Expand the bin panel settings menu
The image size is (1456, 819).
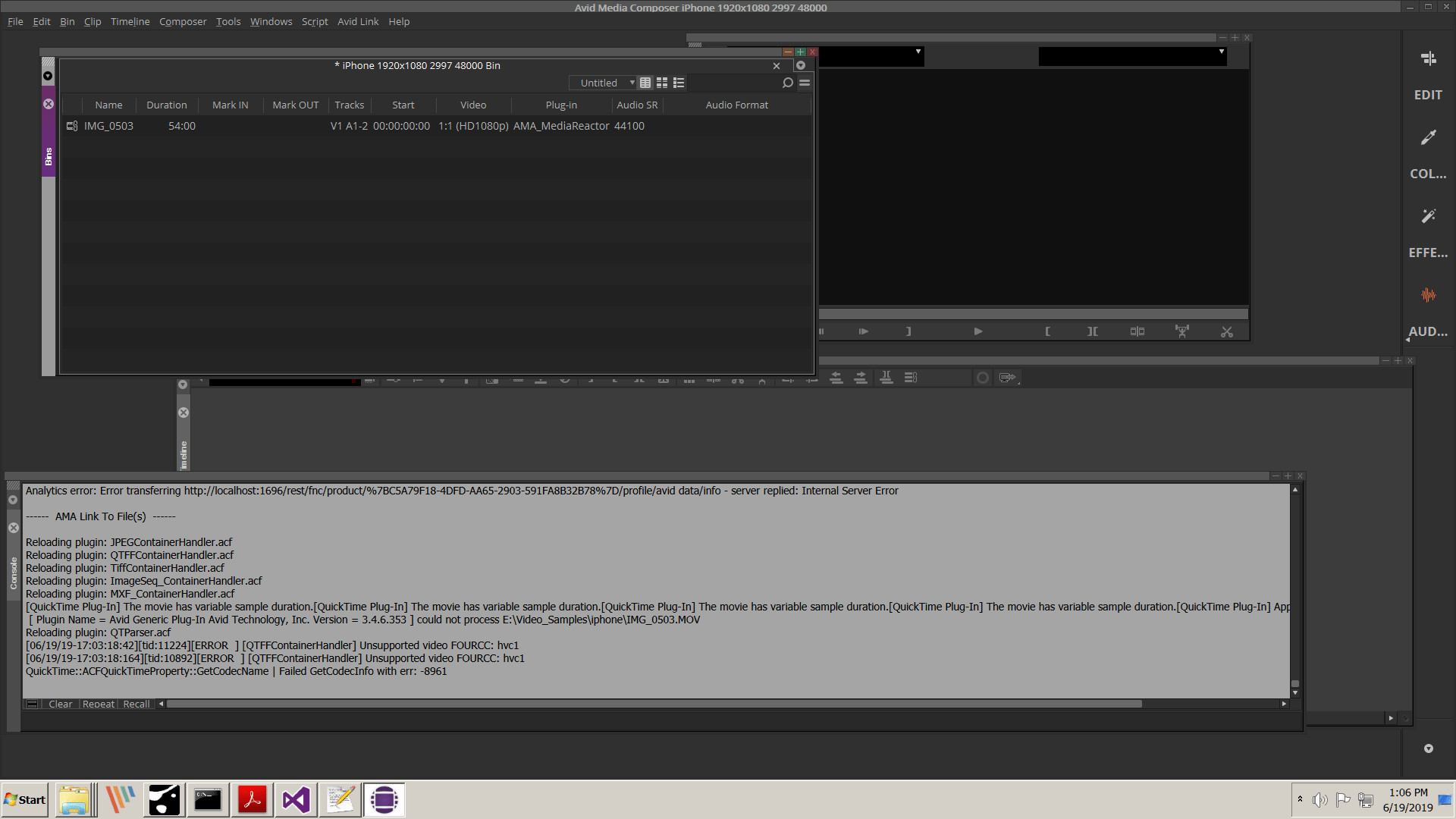[805, 83]
